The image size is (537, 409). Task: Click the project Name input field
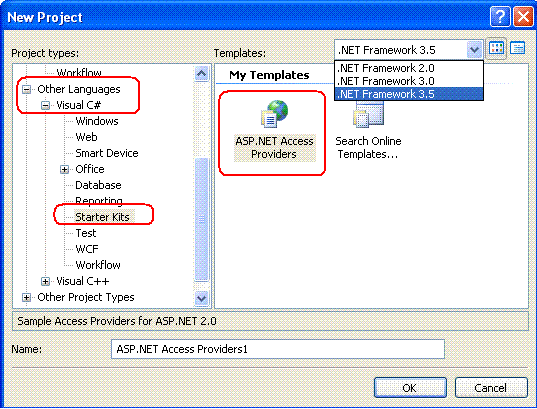click(x=278, y=349)
